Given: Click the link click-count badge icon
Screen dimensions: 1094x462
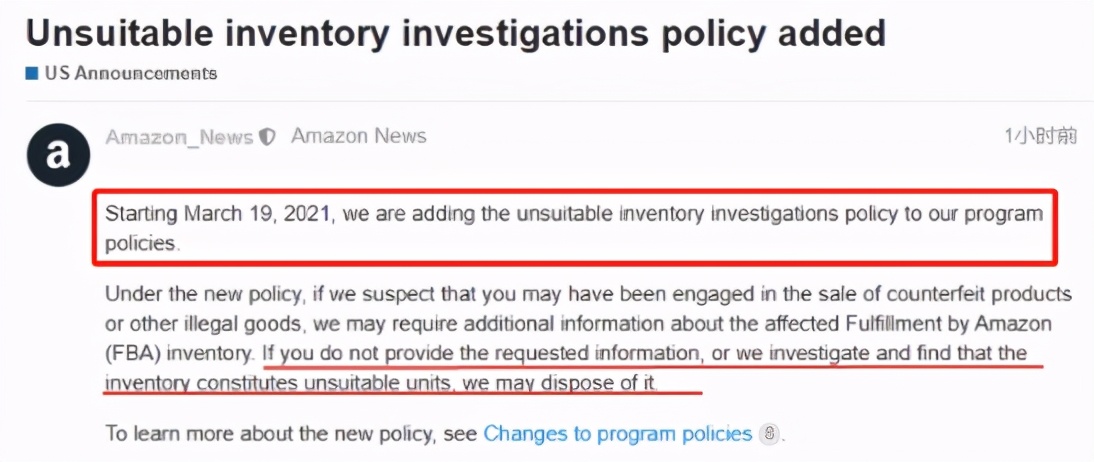Looking at the screenshot, I should click(x=768, y=433).
